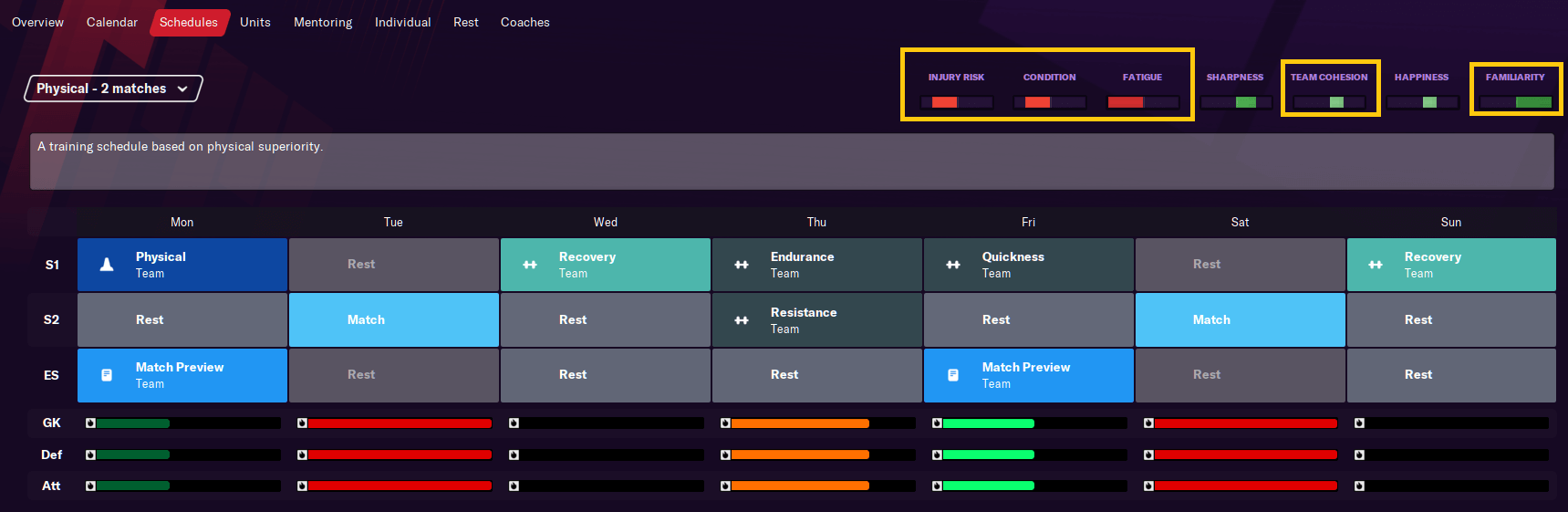Click the Team Cohesion indicator bar
The width and height of the screenshot is (1568, 512).
pos(1329,102)
